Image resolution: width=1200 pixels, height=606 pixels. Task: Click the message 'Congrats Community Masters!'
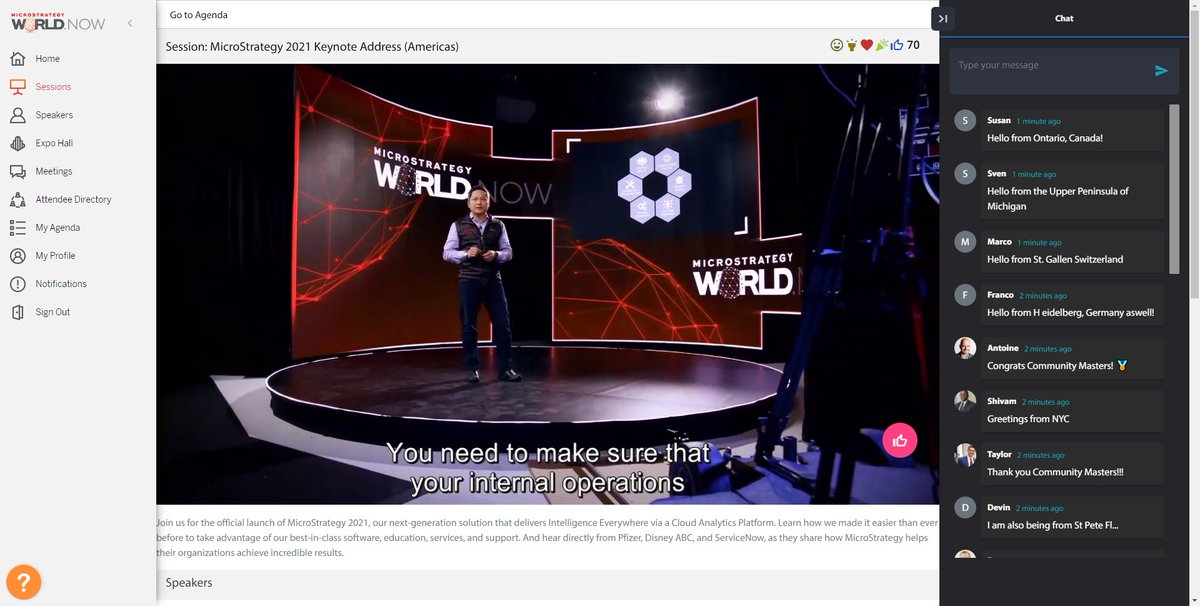tap(1050, 366)
